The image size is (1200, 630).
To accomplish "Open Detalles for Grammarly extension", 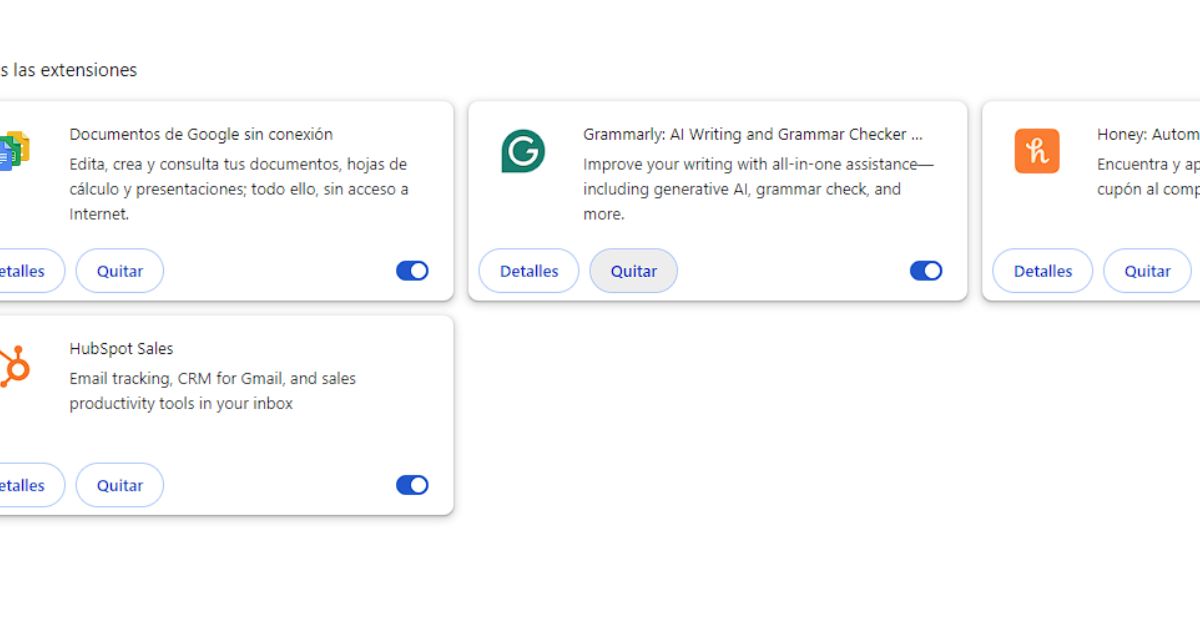I will tap(529, 271).
